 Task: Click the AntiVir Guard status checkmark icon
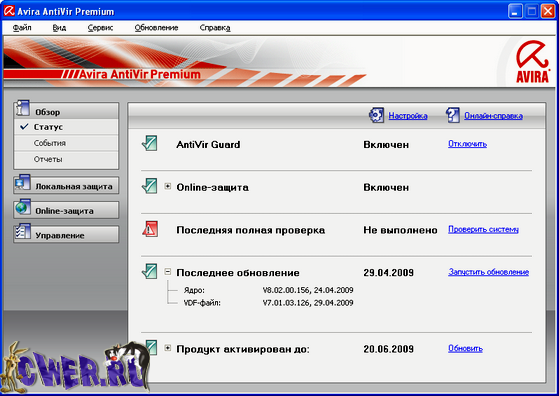click(149, 143)
